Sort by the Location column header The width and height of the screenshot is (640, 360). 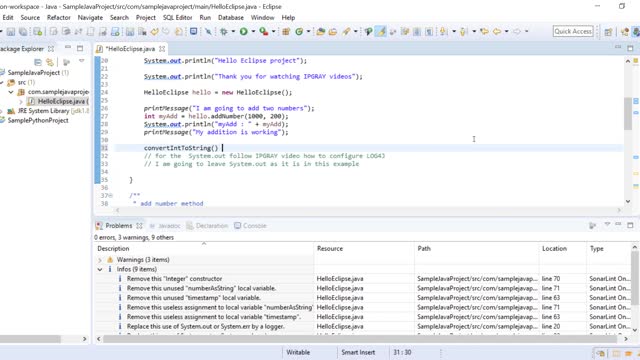(563, 249)
